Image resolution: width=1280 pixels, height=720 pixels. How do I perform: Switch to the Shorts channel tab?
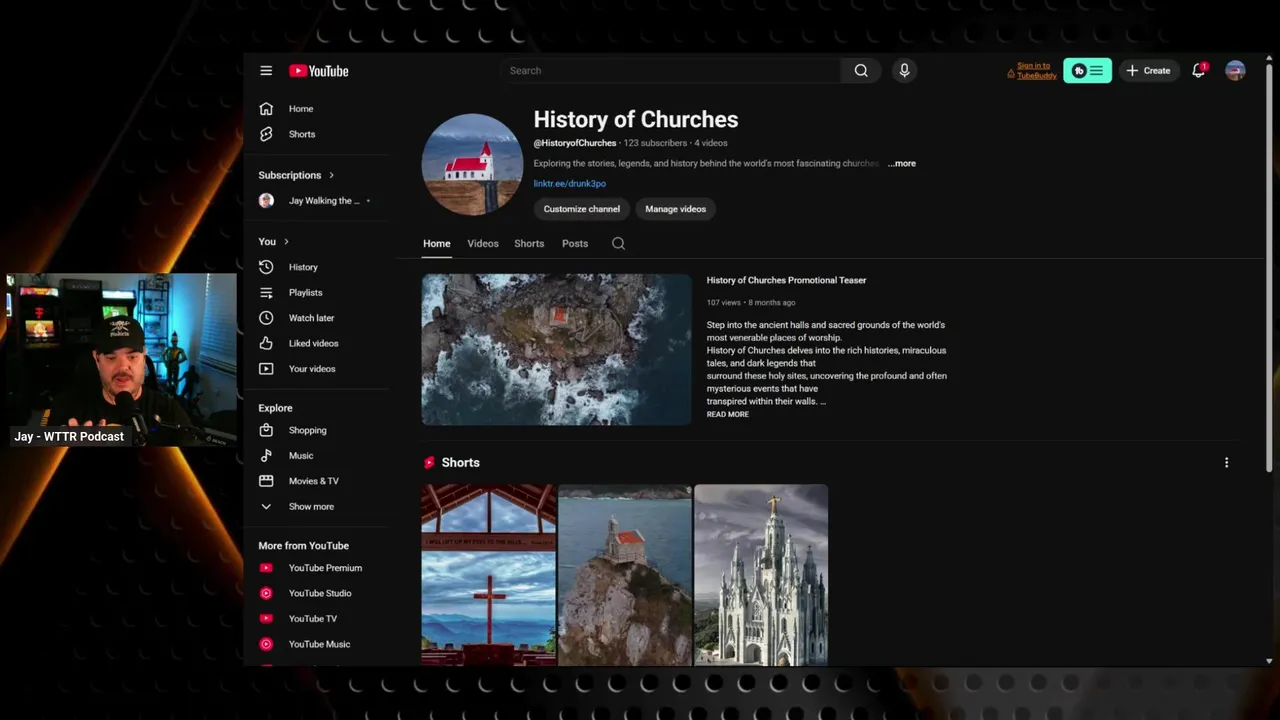point(529,243)
